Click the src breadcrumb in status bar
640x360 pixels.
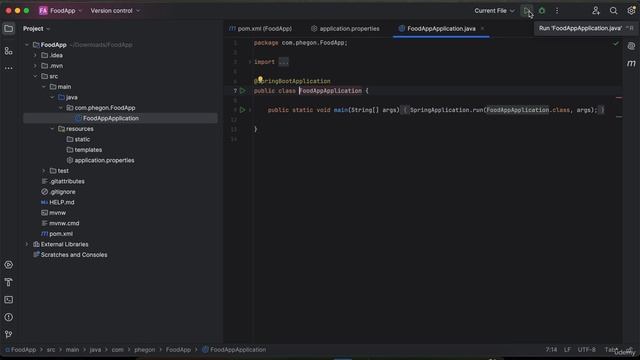(x=51, y=350)
